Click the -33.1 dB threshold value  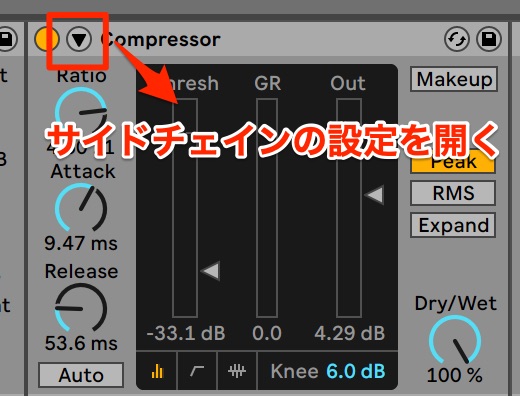pos(186,333)
